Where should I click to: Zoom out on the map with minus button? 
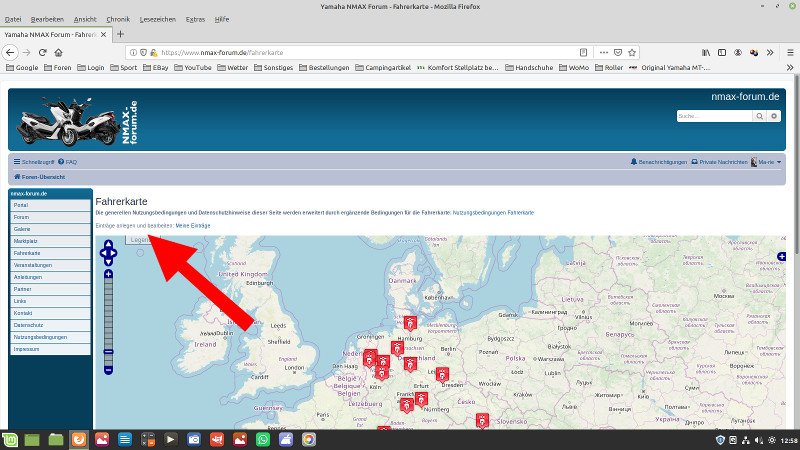108,369
